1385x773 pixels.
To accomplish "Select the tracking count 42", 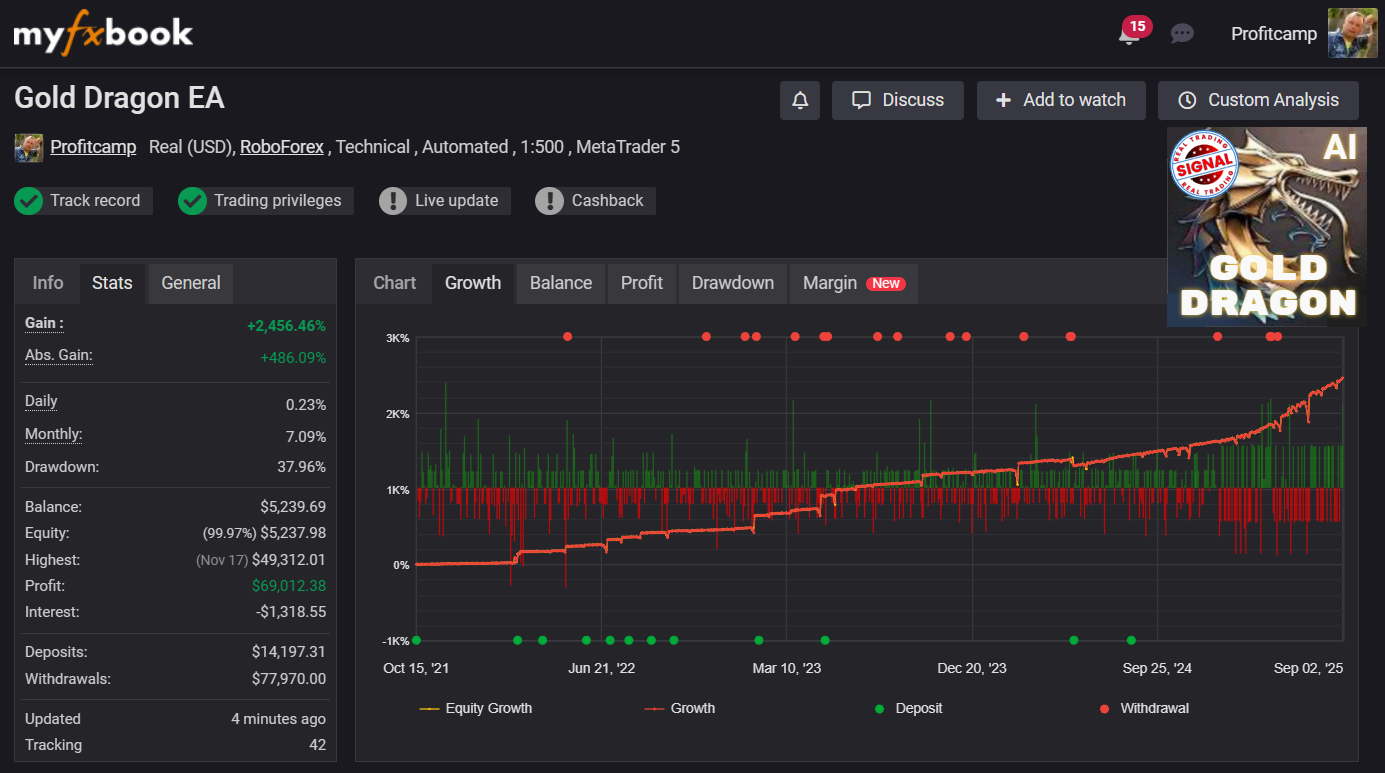I will tap(318, 745).
